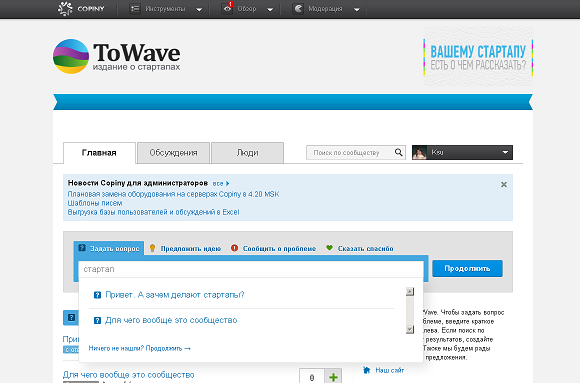The width and height of the screenshot is (581, 384).
Task: Open the Обзор eye icon with notification
Action: (x=228, y=9)
